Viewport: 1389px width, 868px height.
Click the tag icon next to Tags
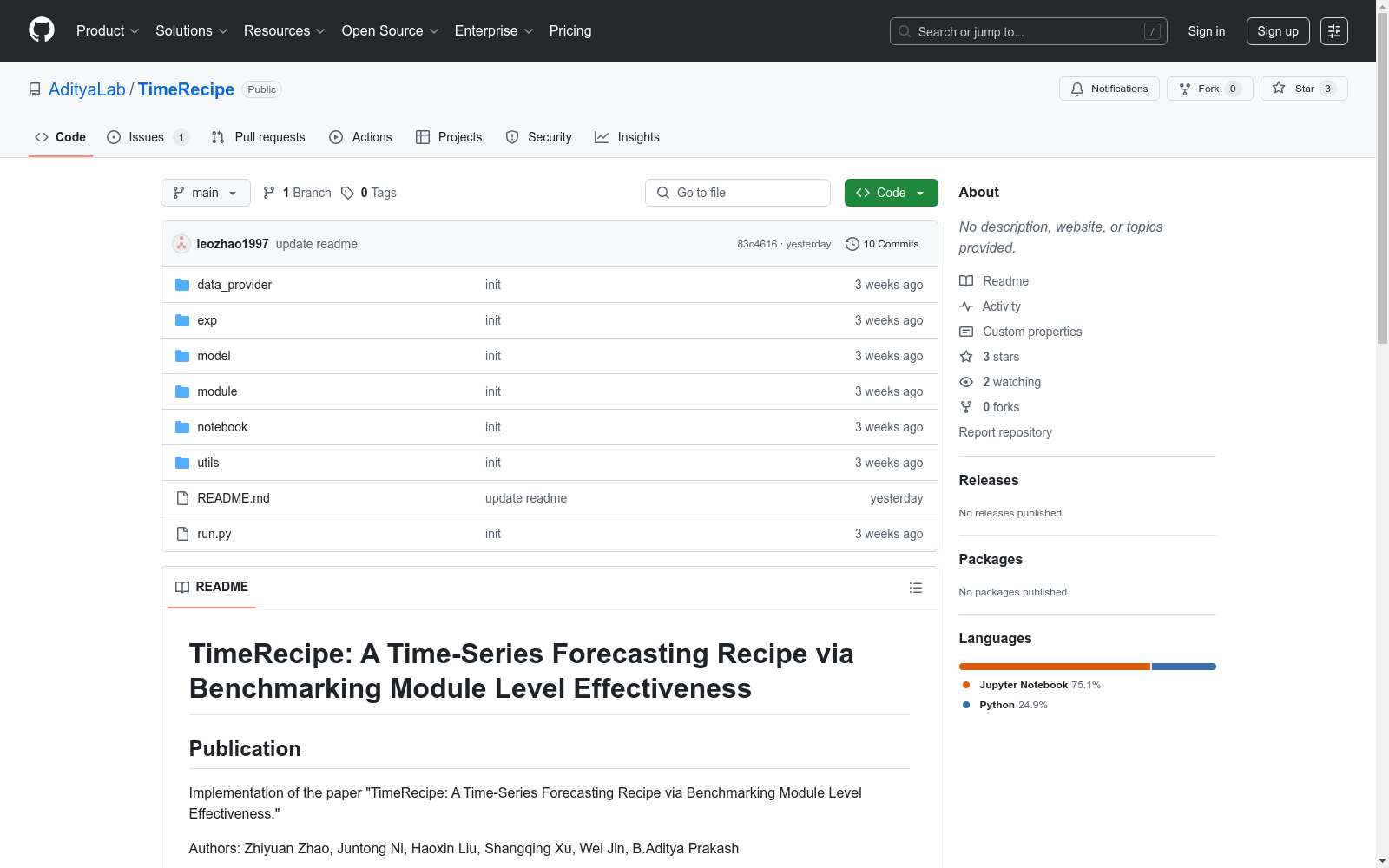coord(347,193)
